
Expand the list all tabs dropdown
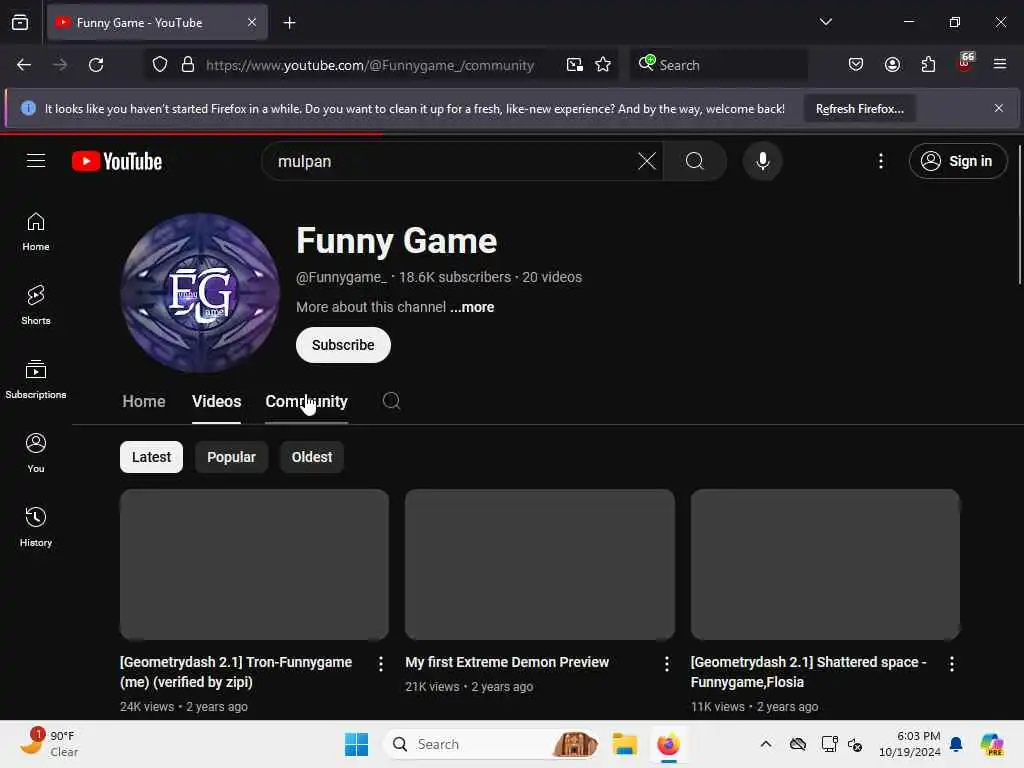point(825,22)
